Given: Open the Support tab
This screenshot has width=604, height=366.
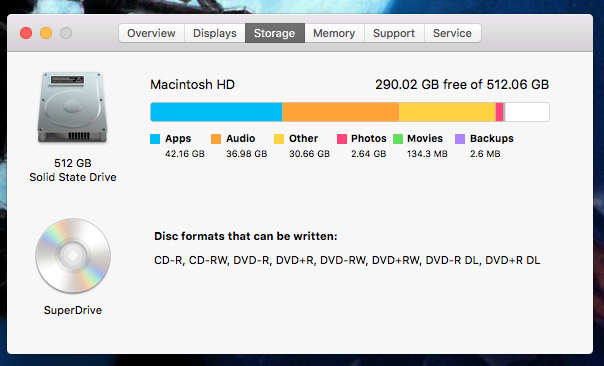Looking at the screenshot, I should click(394, 33).
